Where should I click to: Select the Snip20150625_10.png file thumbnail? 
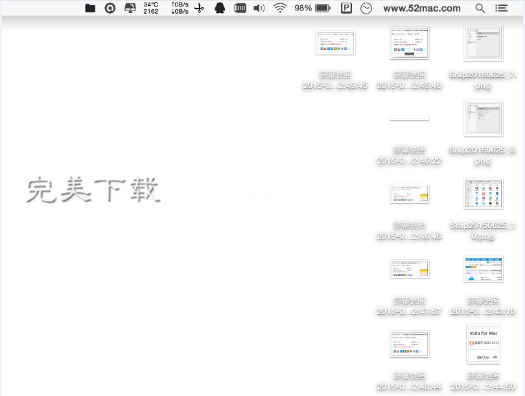[x=483, y=194]
